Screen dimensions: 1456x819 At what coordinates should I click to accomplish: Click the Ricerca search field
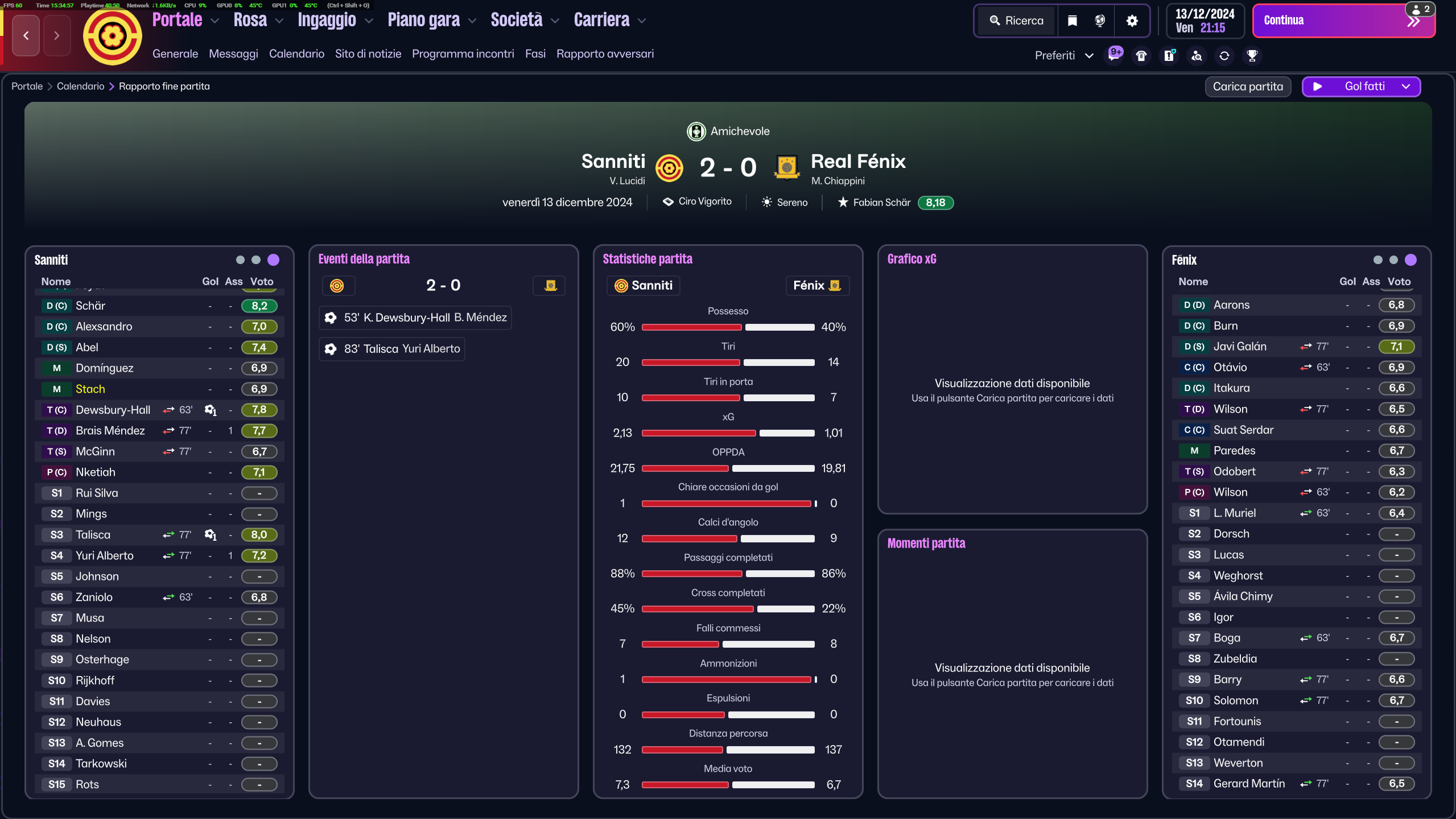[1017, 21]
